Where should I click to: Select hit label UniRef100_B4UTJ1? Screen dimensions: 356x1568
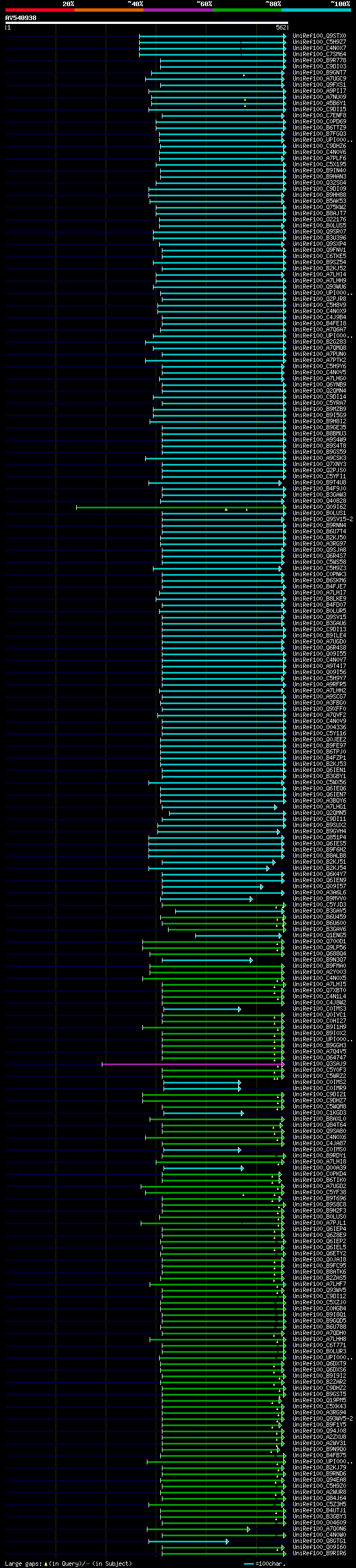pos(319,1510)
